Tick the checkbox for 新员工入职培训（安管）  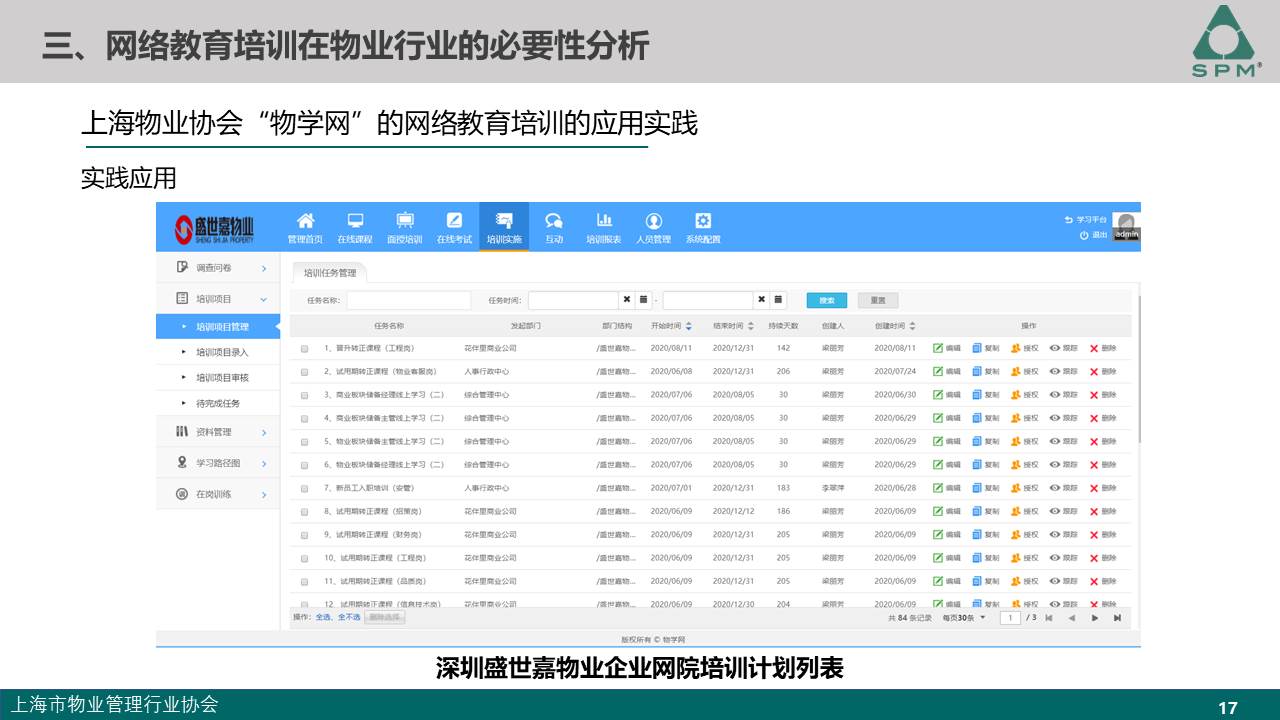(x=304, y=489)
